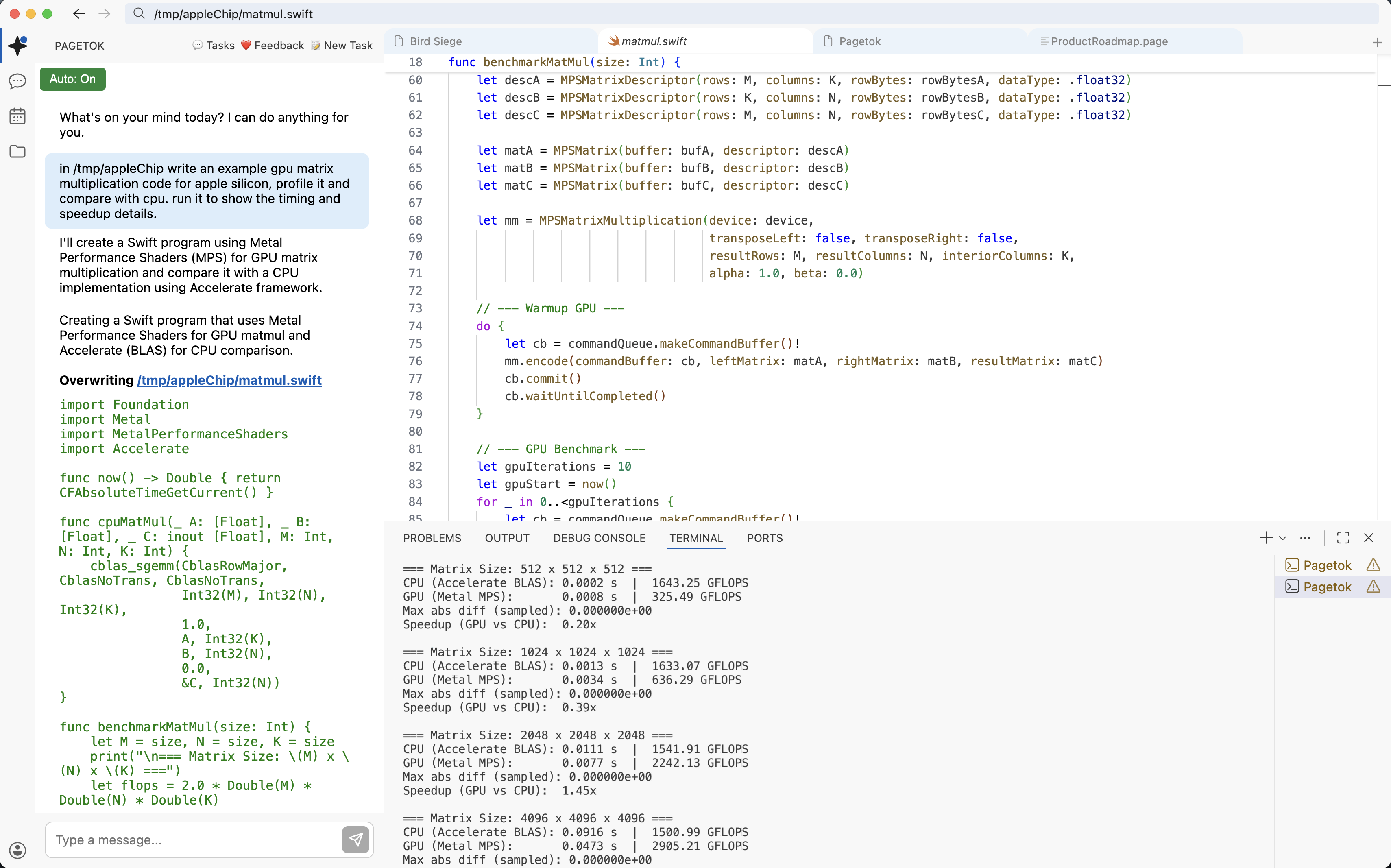Open the chat conversations icon
Screen dimensions: 1391x868
point(17,81)
